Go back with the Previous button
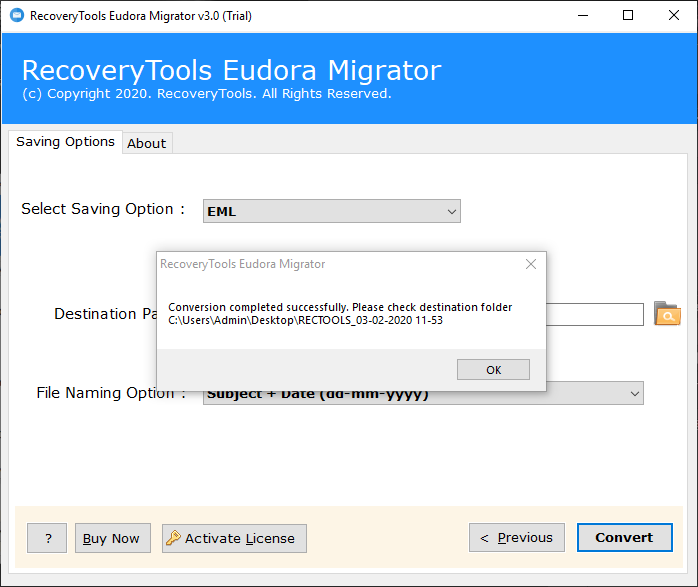 pyautogui.click(x=517, y=538)
